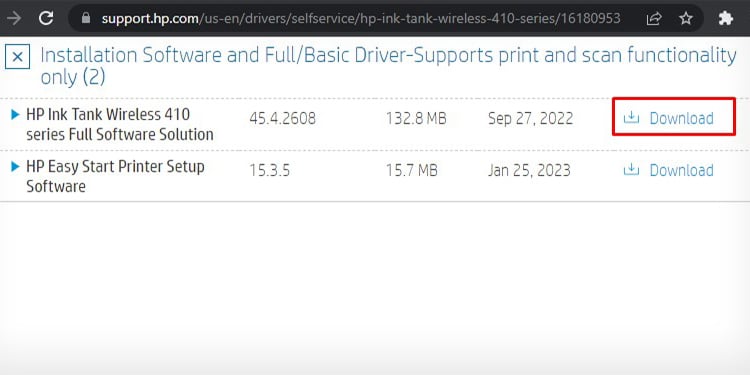This screenshot has height=375, width=750.
Task: Bookmark this page with the star icon
Action: click(x=686, y=19)
